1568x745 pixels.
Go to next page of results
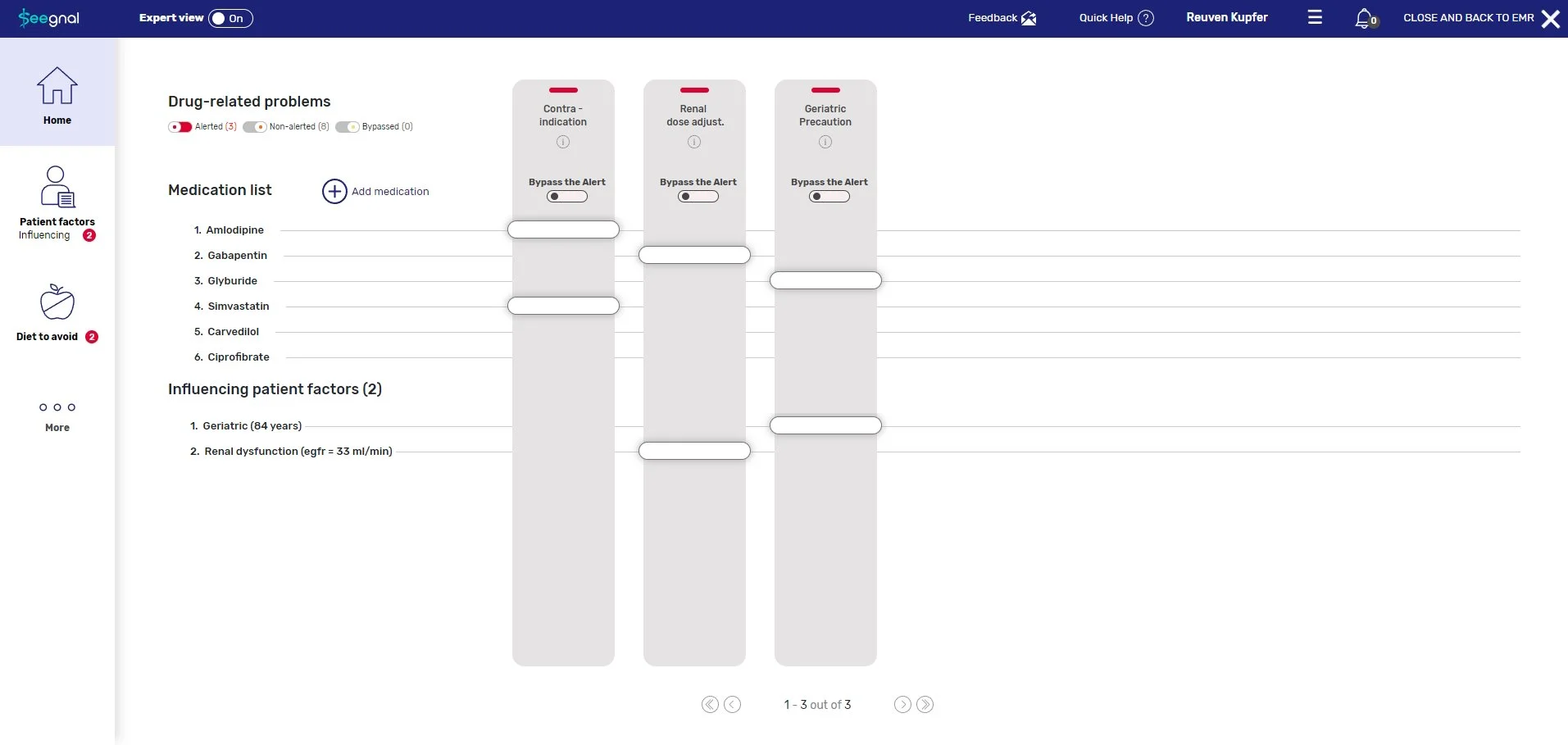(902, 704)
